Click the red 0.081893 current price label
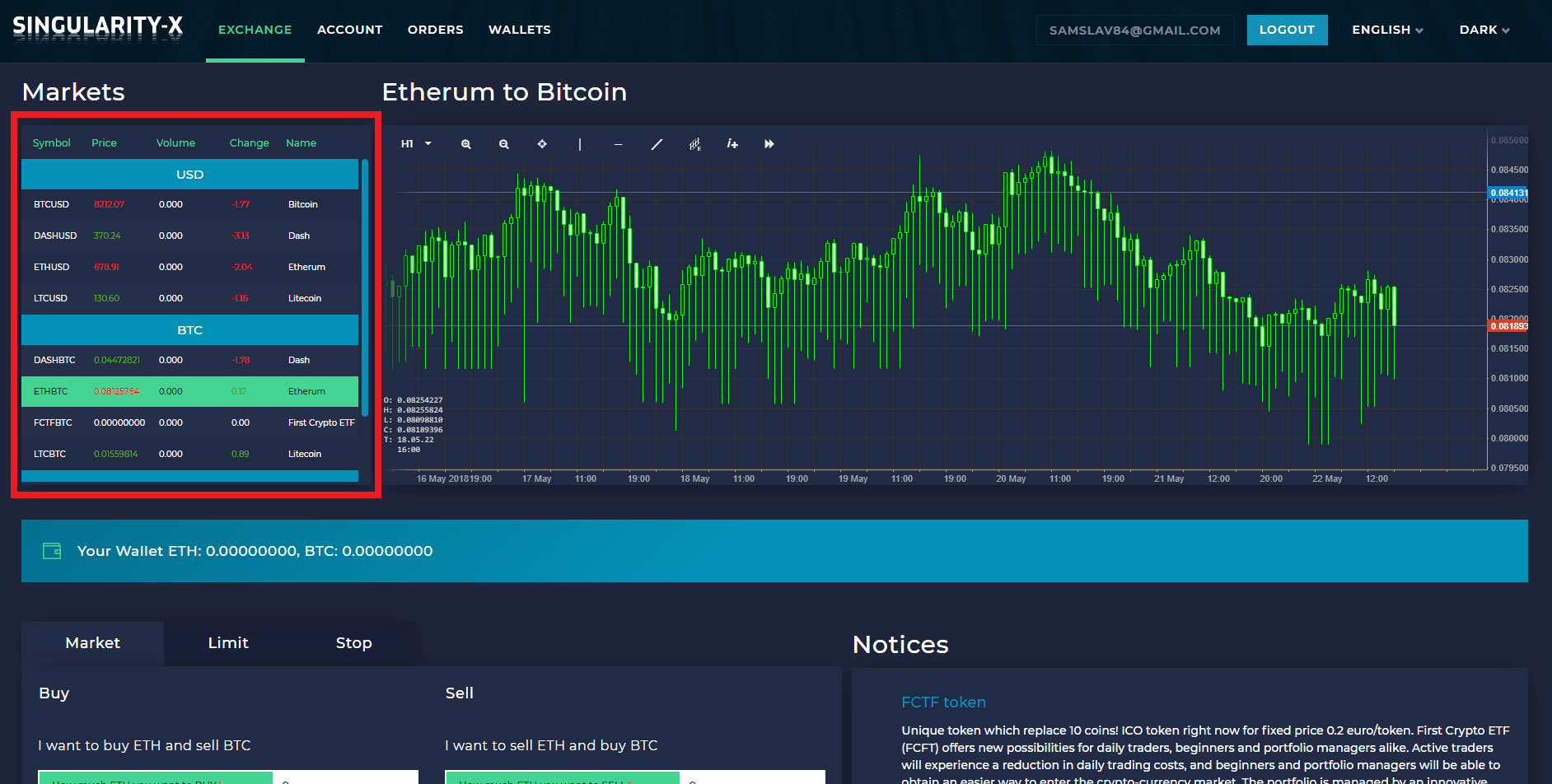 pos(1508,326)
